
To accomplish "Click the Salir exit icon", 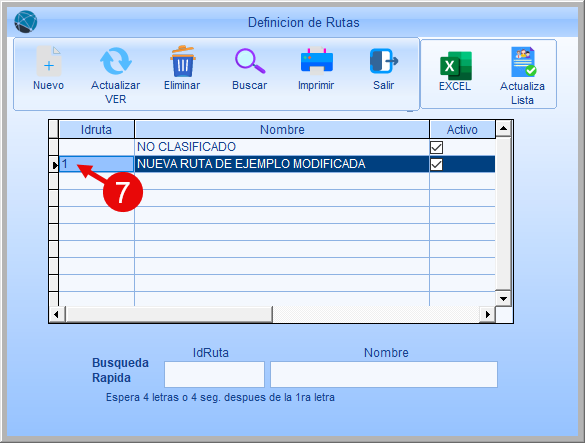I will 384,61.
